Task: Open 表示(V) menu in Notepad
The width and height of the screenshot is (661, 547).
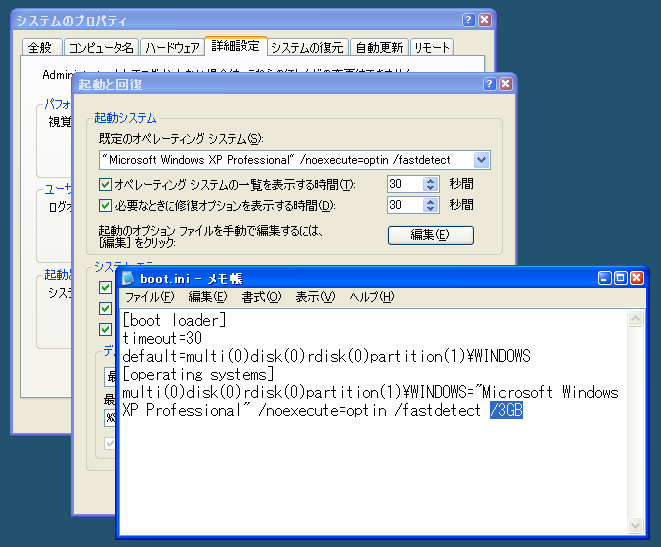Action: pos(315,297)
